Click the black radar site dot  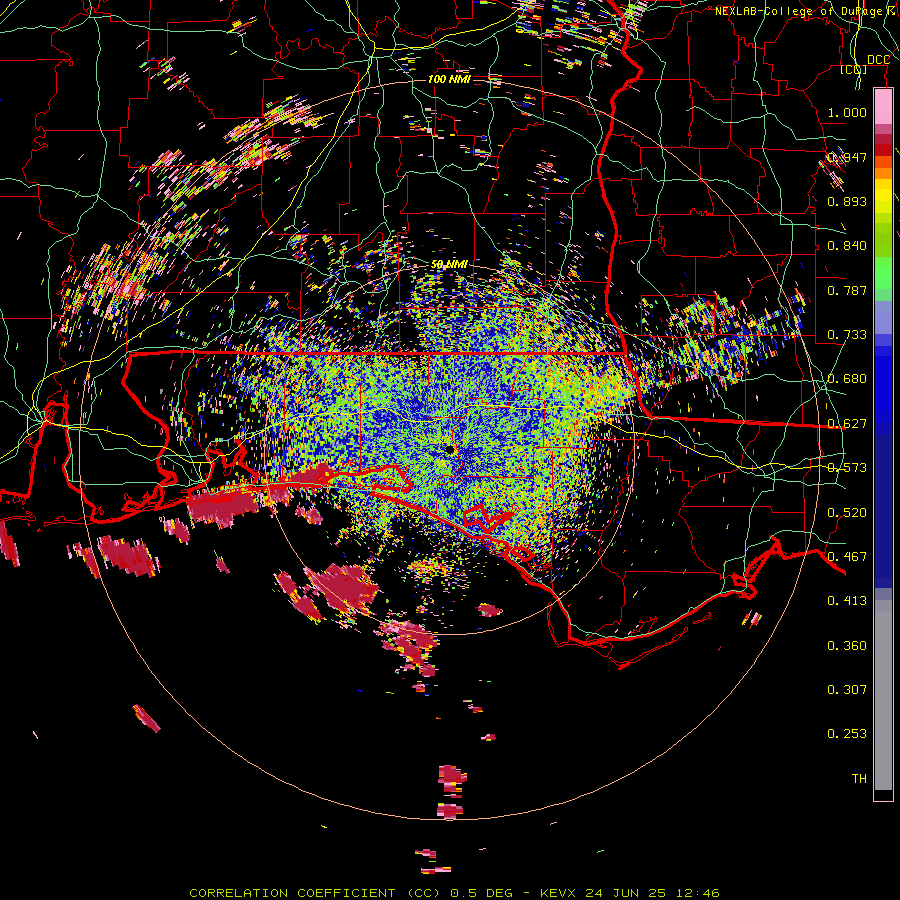point(450,449)
